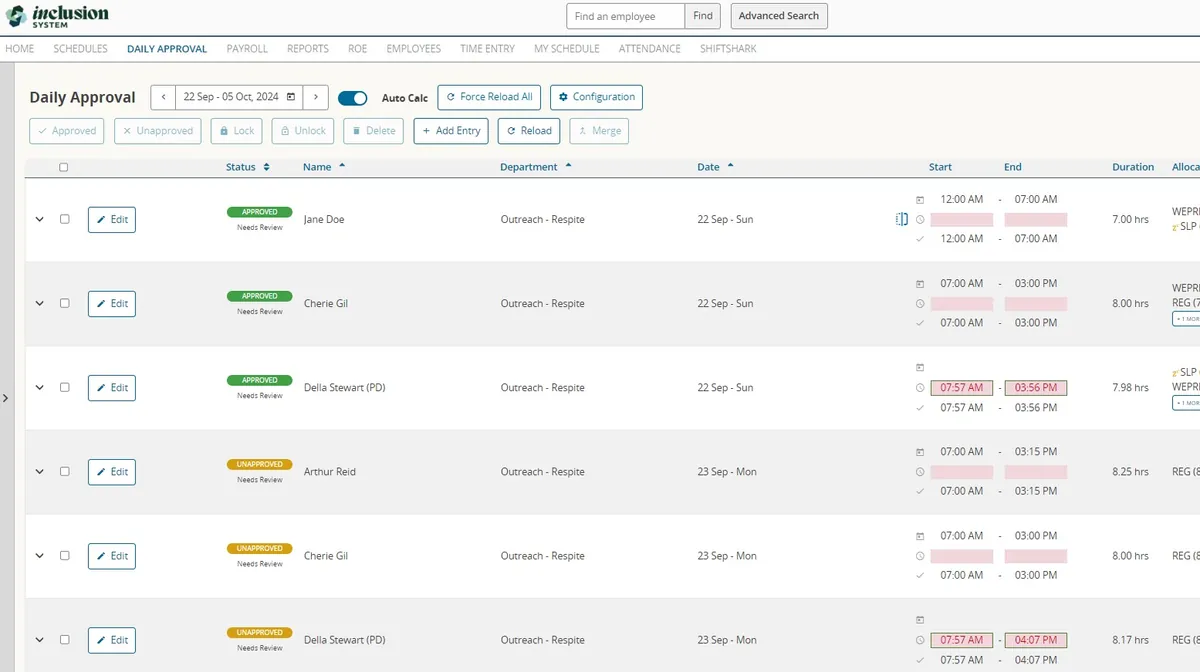Expand Jane Doe's row details
The image size is (1200, 672).
click(40, 219)
